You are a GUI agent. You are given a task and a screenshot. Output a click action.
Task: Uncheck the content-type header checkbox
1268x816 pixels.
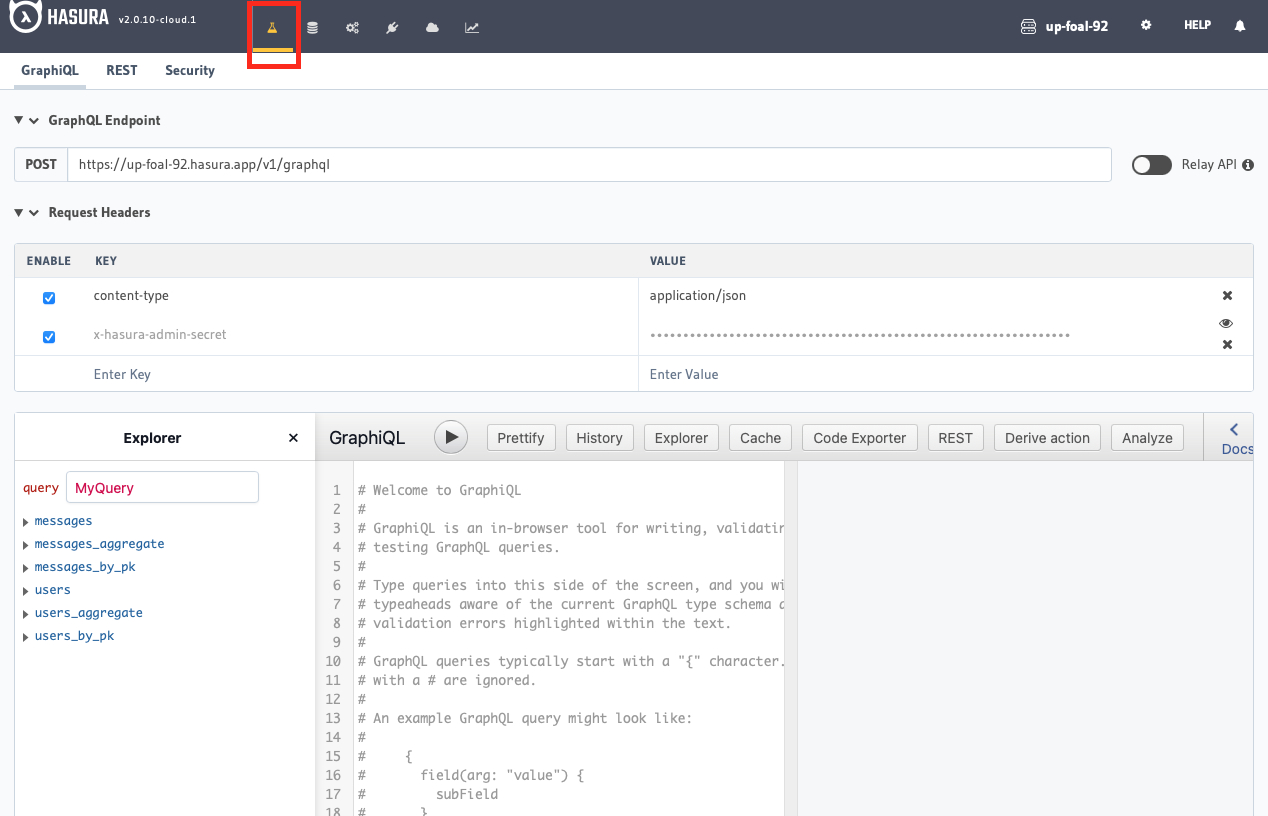point(49,297)
